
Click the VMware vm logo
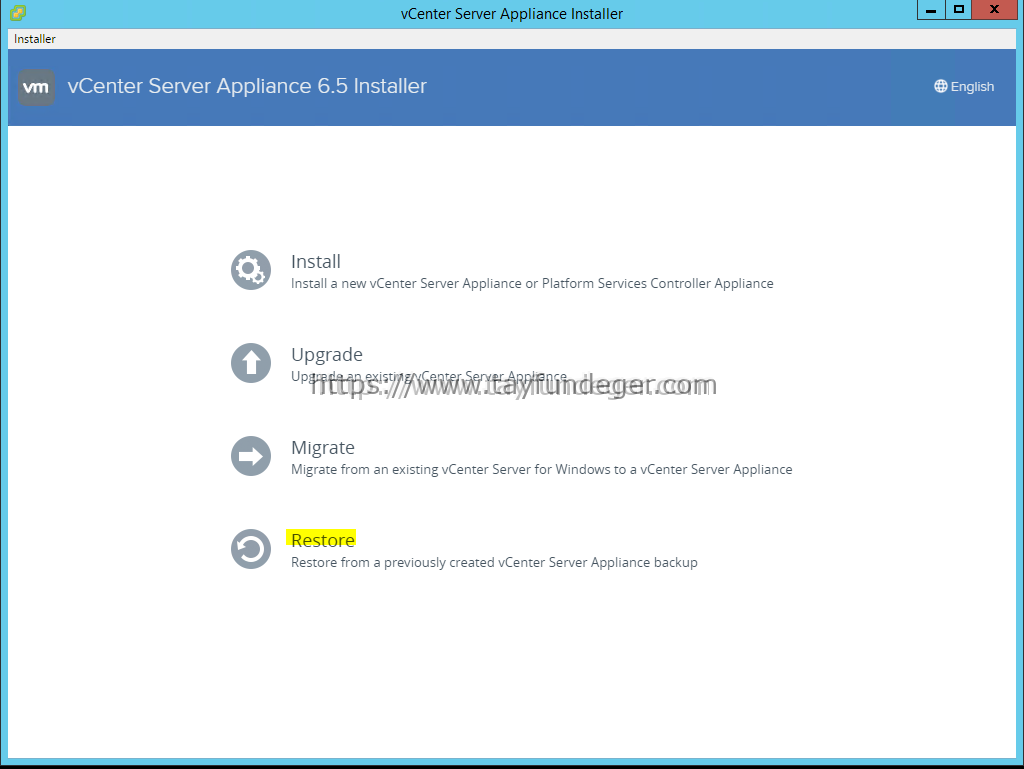coord(37,87)
